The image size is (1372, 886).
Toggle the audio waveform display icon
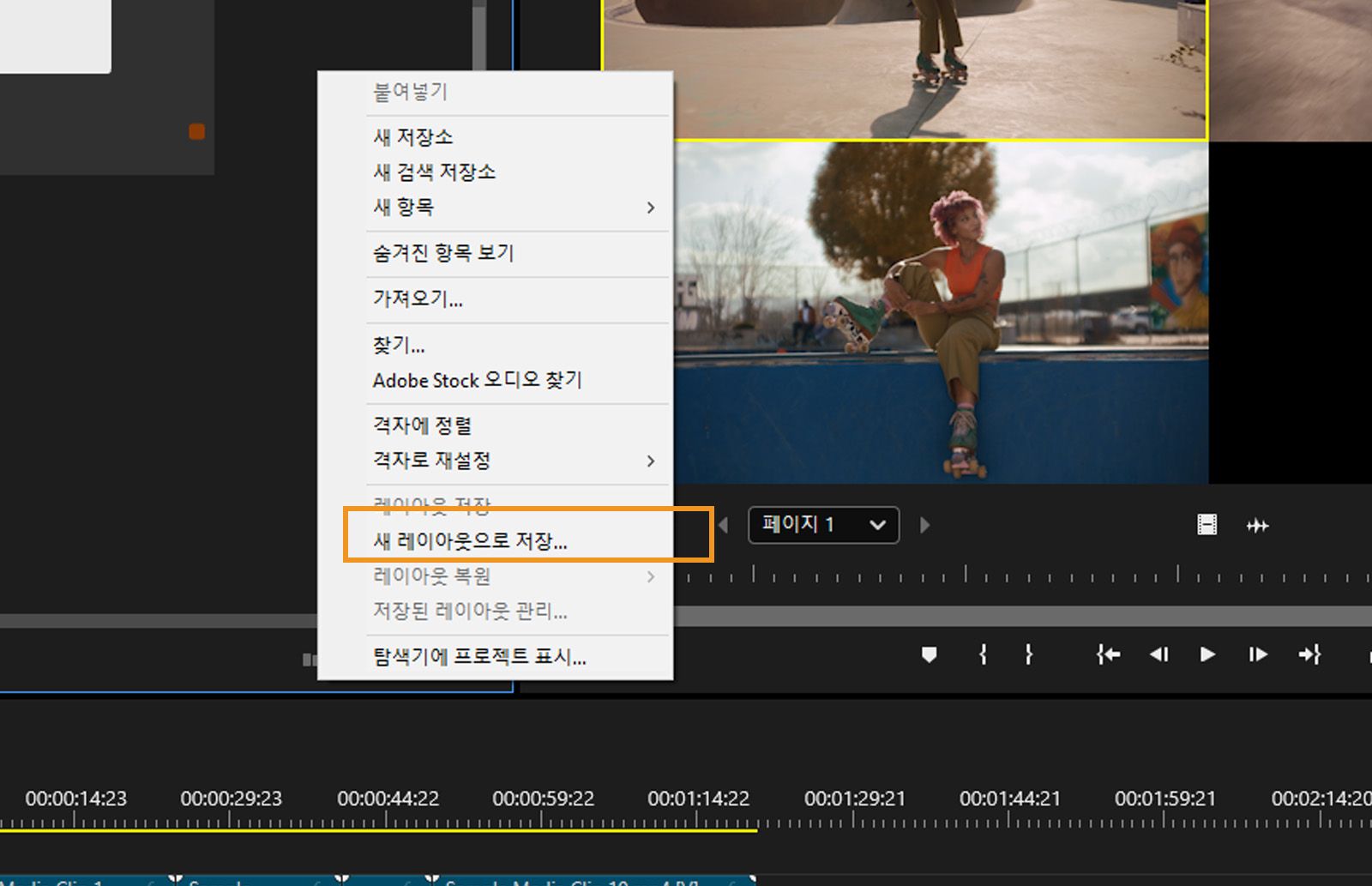[x=1258, y=525]
